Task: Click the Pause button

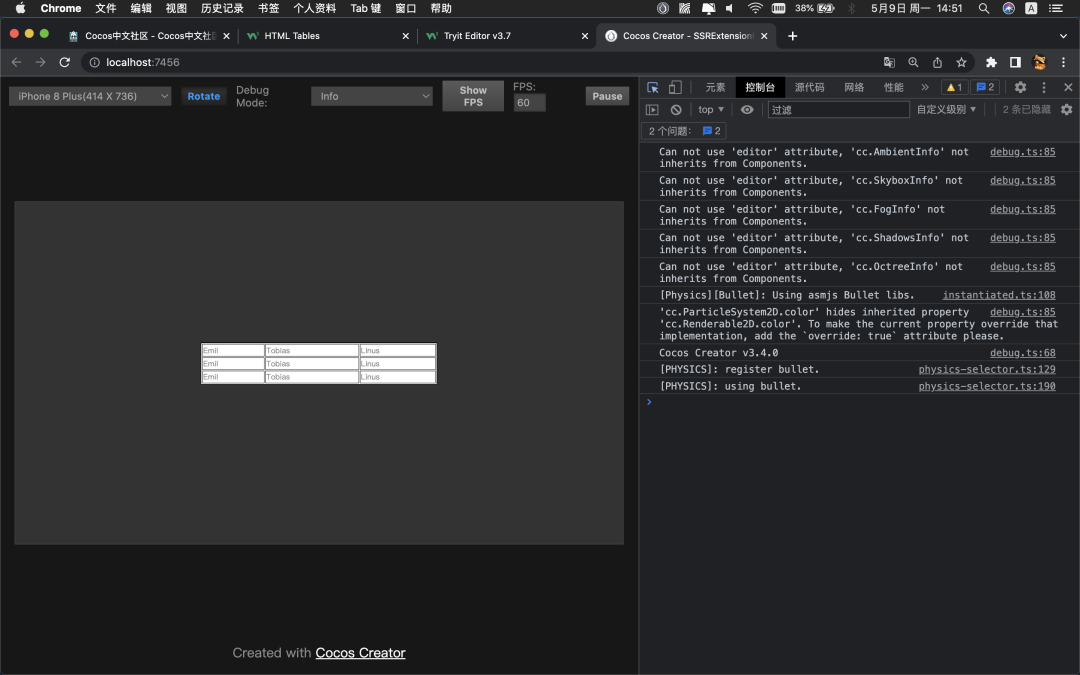Action: pyautogui.click(x=607, y=97)
